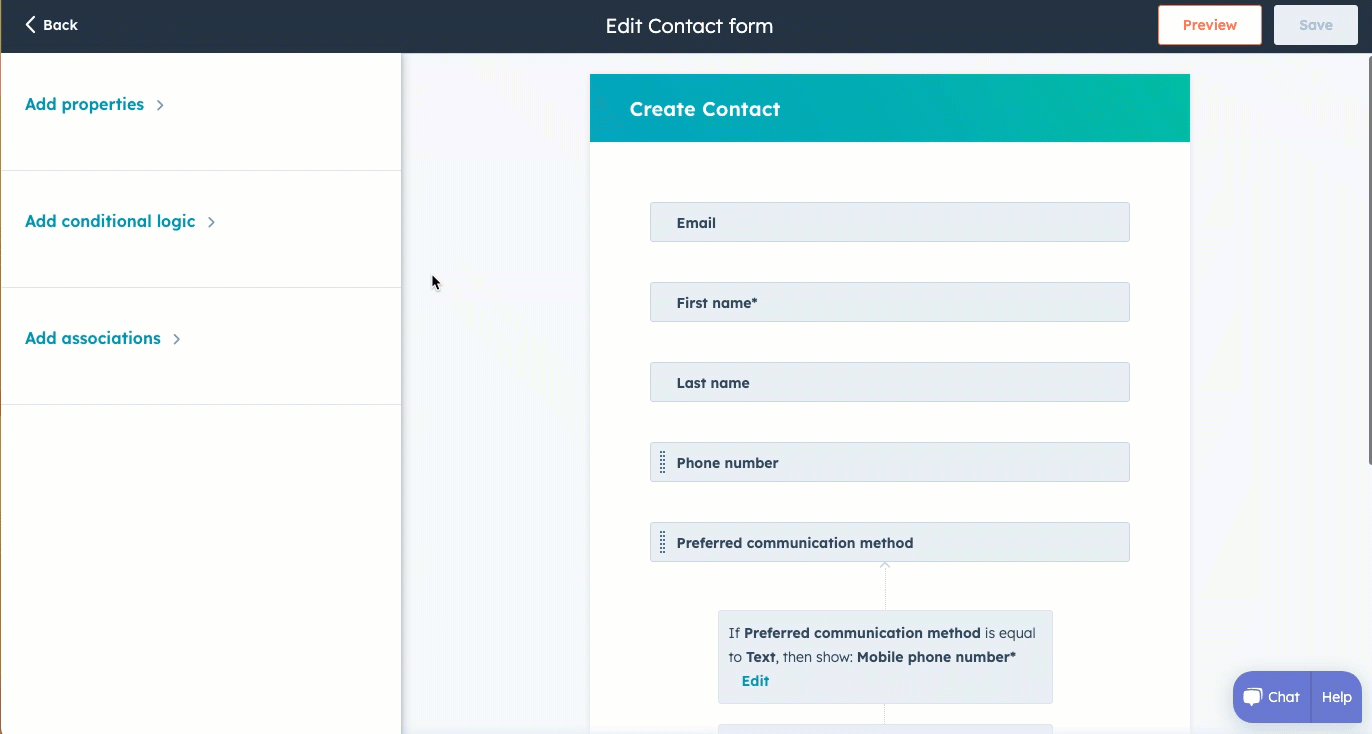The width and height of the screenshot is (1372, 734).
Task: Expand the Add associations section
Action: [103, 338]
